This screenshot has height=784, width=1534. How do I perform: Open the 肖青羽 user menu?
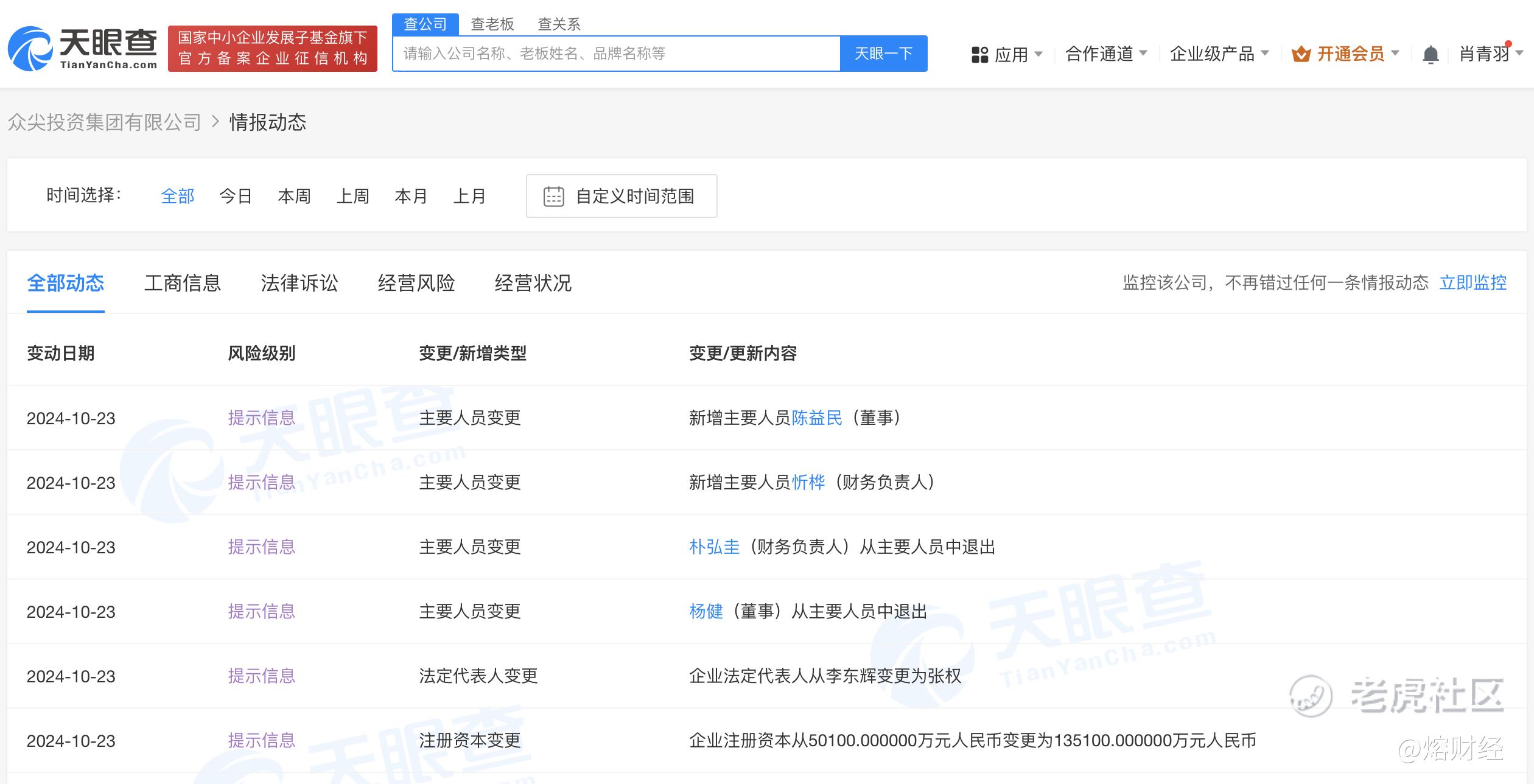point(1490,54)
